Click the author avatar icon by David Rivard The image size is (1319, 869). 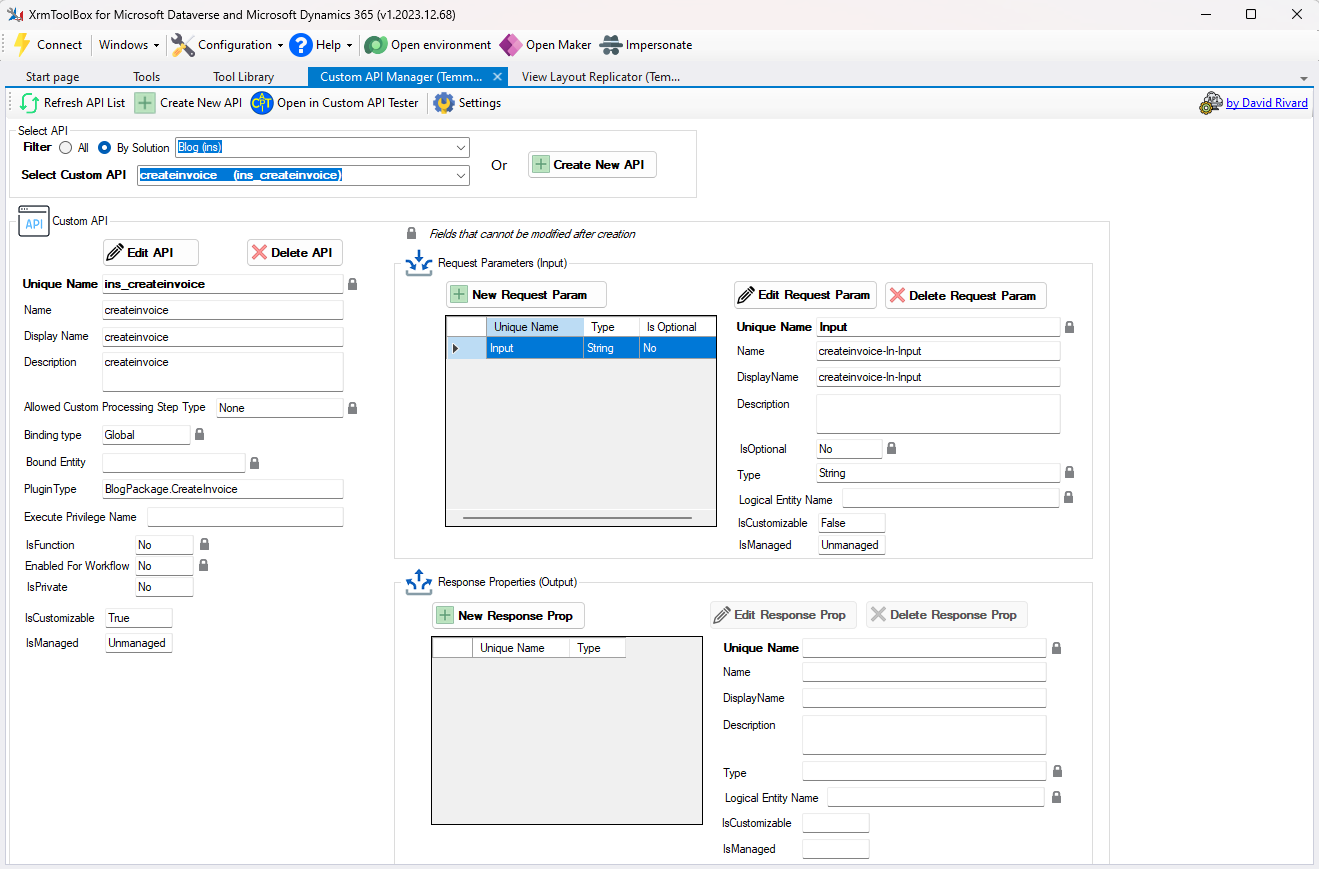click(x=1211, y=103)
